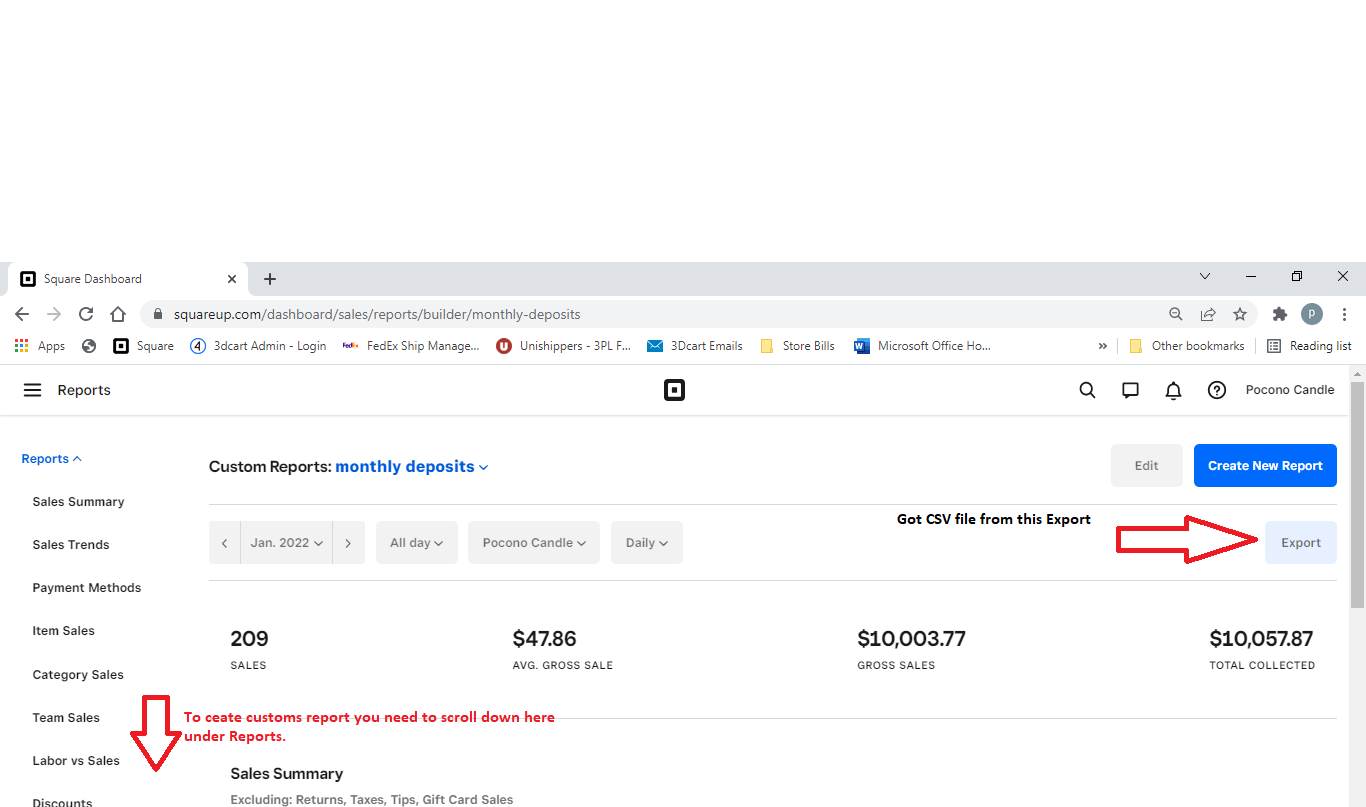
Task: Select Sales Summary in the sidebar
Action: click(78, 502)
